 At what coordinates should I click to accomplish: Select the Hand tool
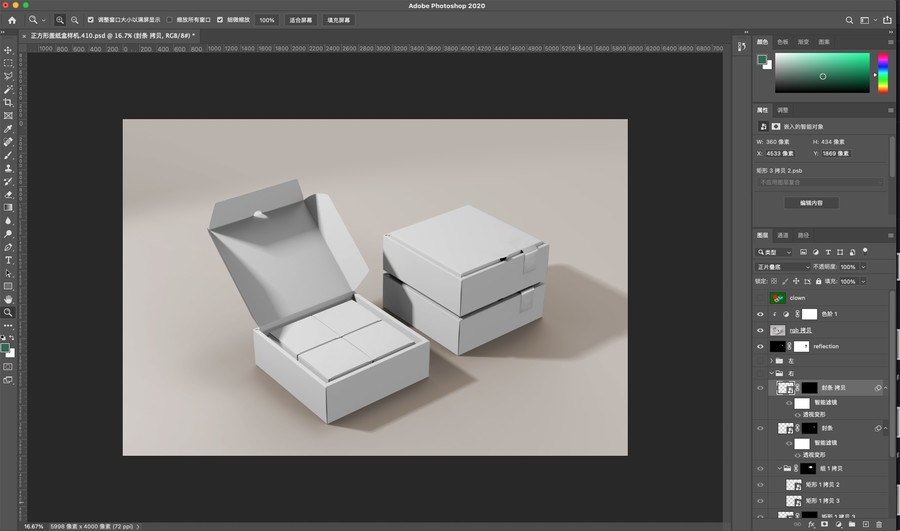pyautogui.click(x=8, y=299)
